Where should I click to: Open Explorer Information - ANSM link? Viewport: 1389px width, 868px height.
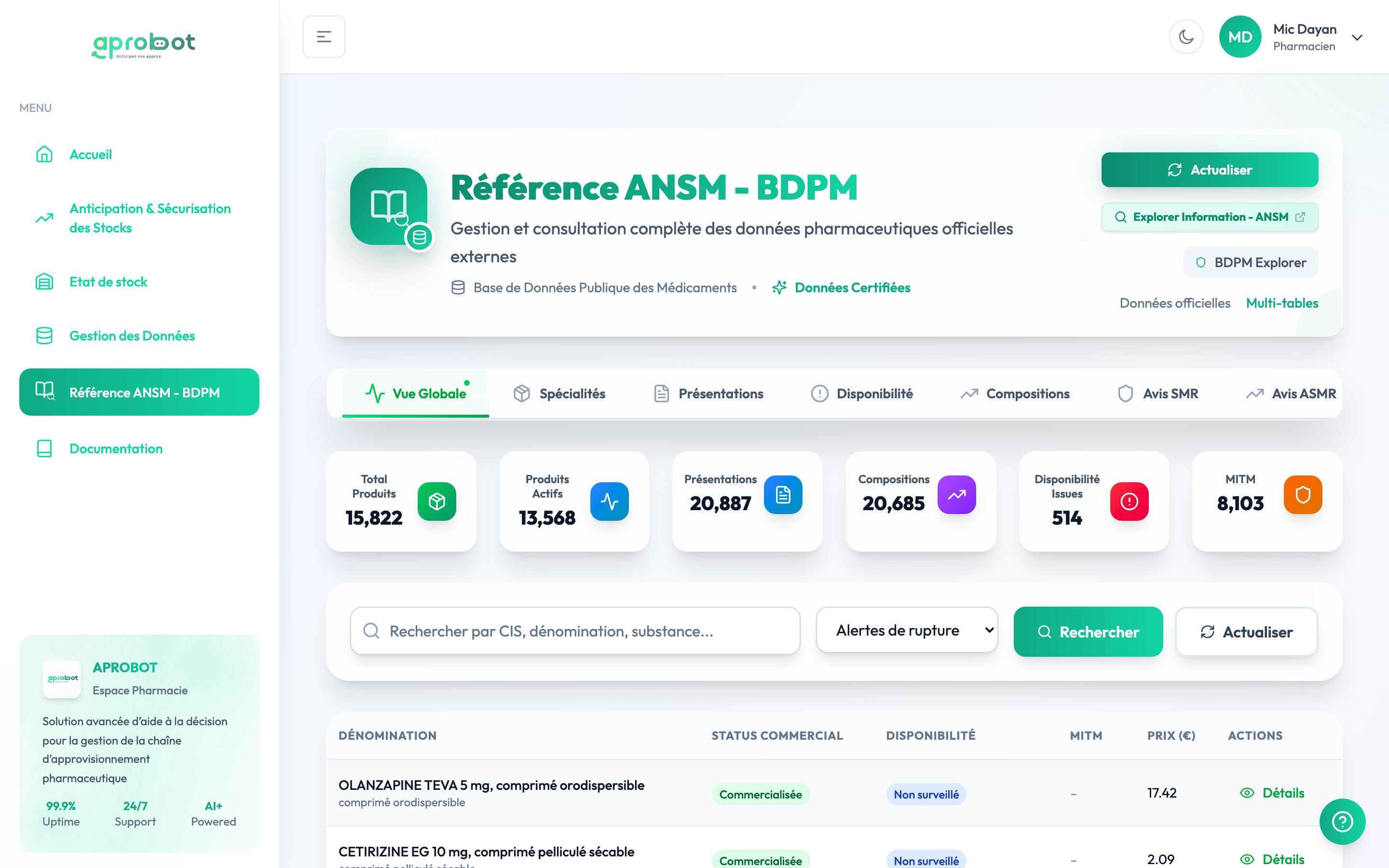(x=1210, y=217)
